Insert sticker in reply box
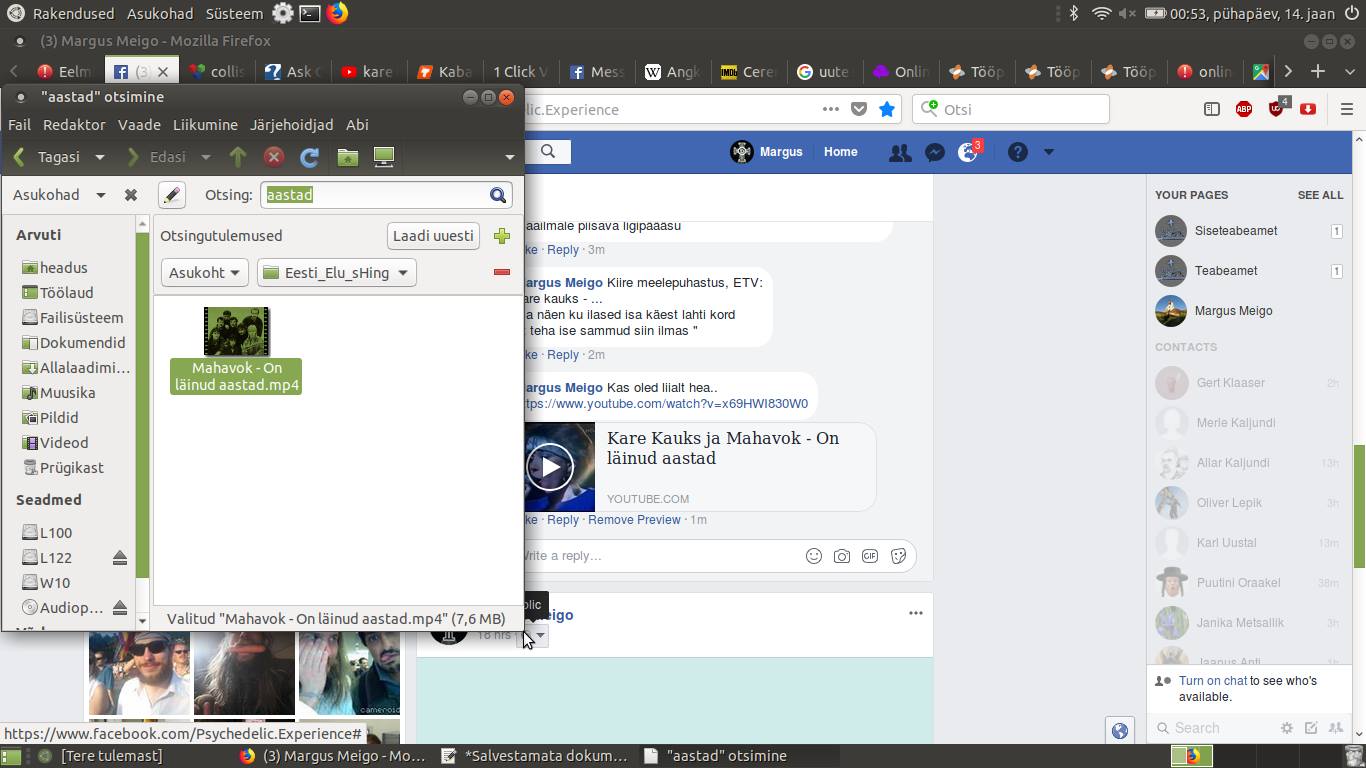The height and width of the screenshot is (768, 1366). 898,556
